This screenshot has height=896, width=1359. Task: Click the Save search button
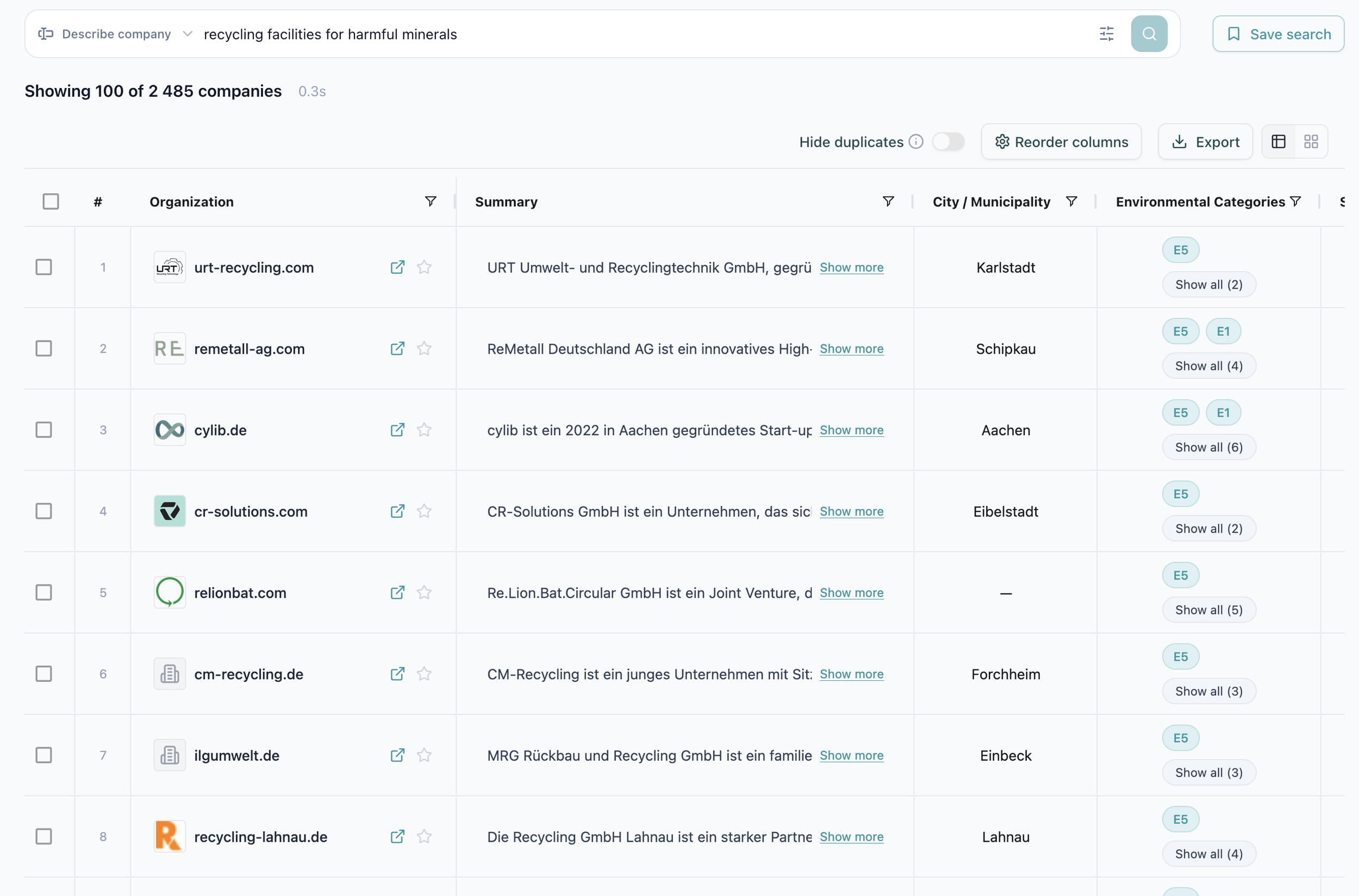(1278, 34)
